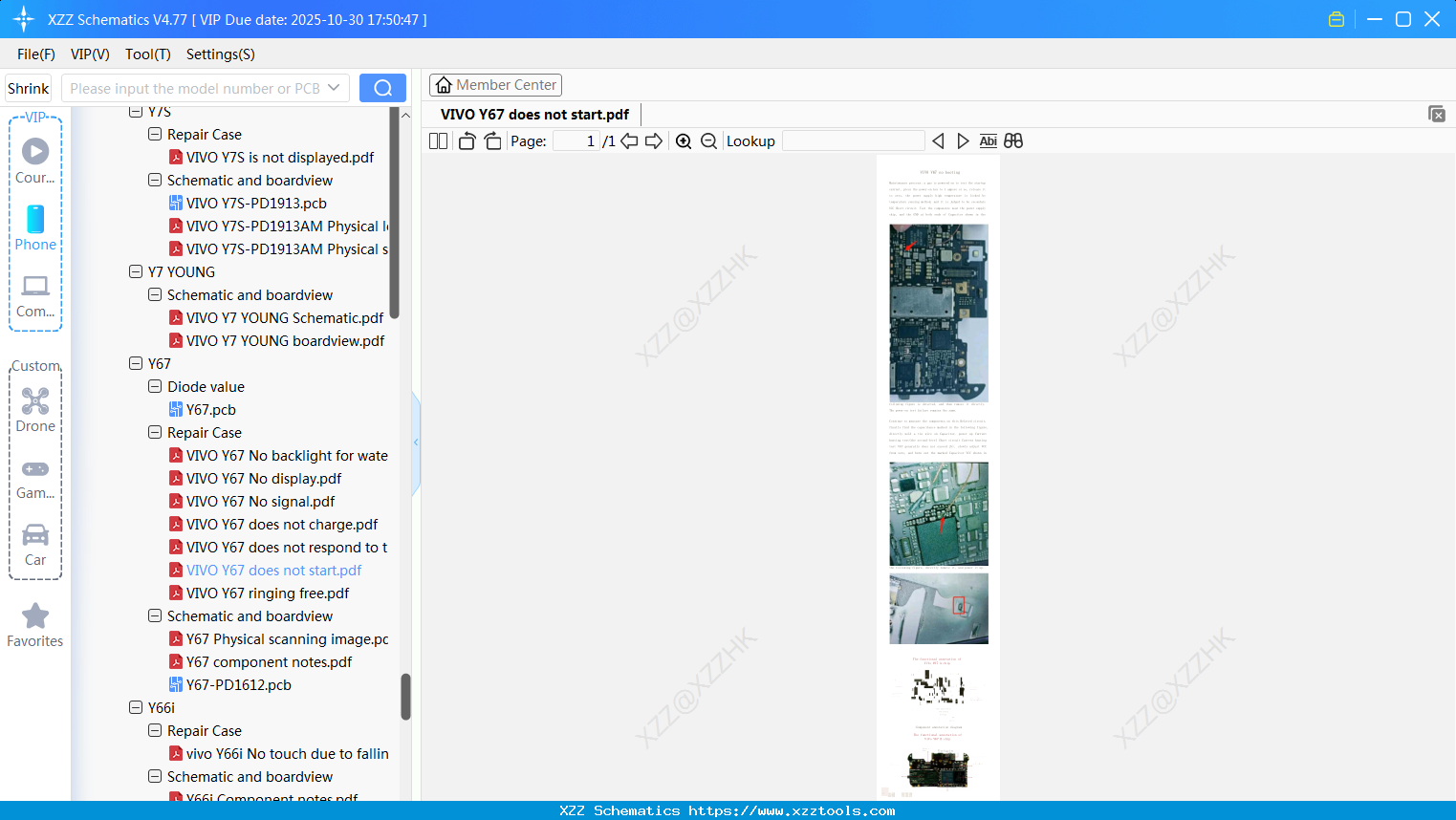This screenshot has height=820, width=1456.
Task: Collapse the Y66i Repair Case folder
Action: pyautogui.click(x=155, y=730)
